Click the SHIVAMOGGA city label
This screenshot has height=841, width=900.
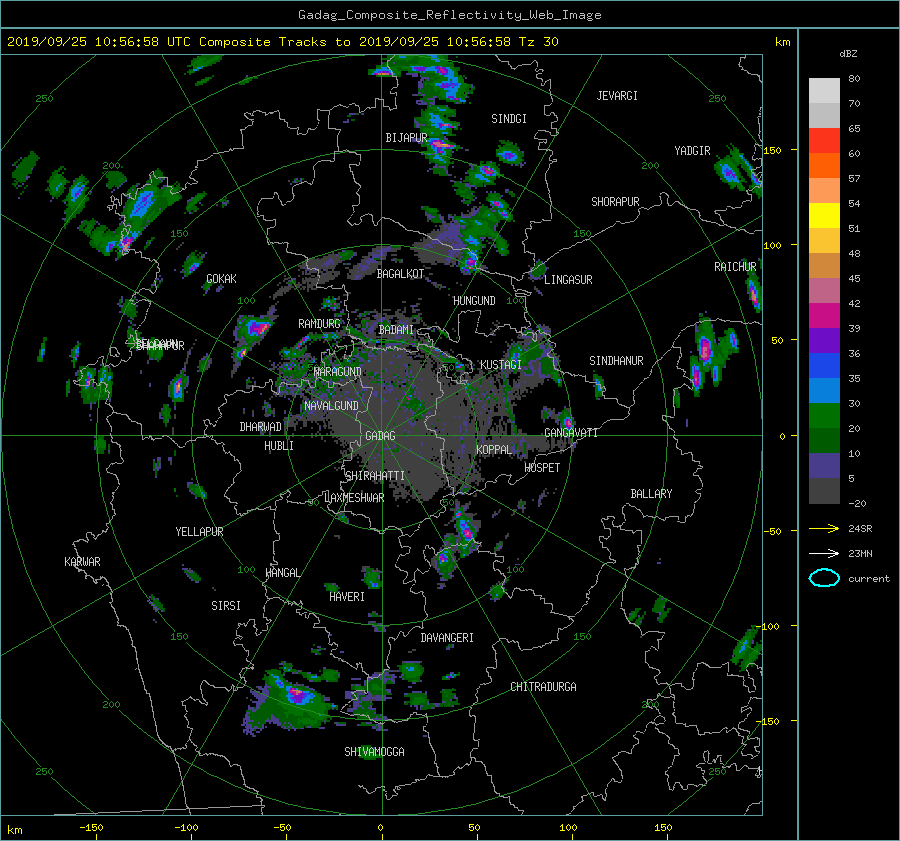[374, 752]
